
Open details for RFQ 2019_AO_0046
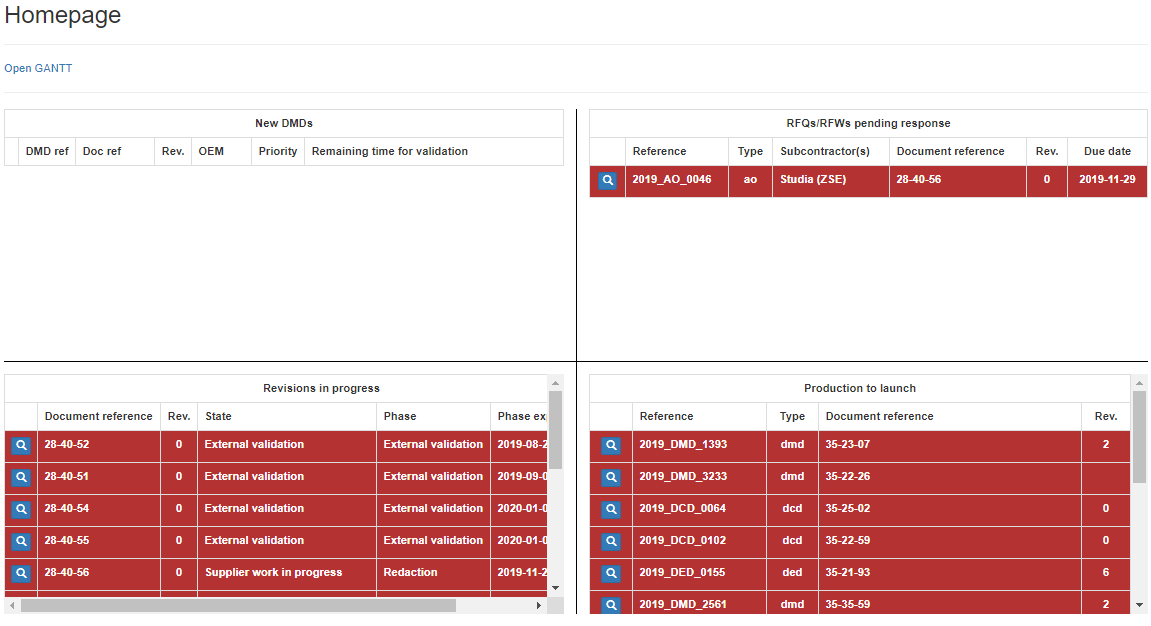[607, 181]
